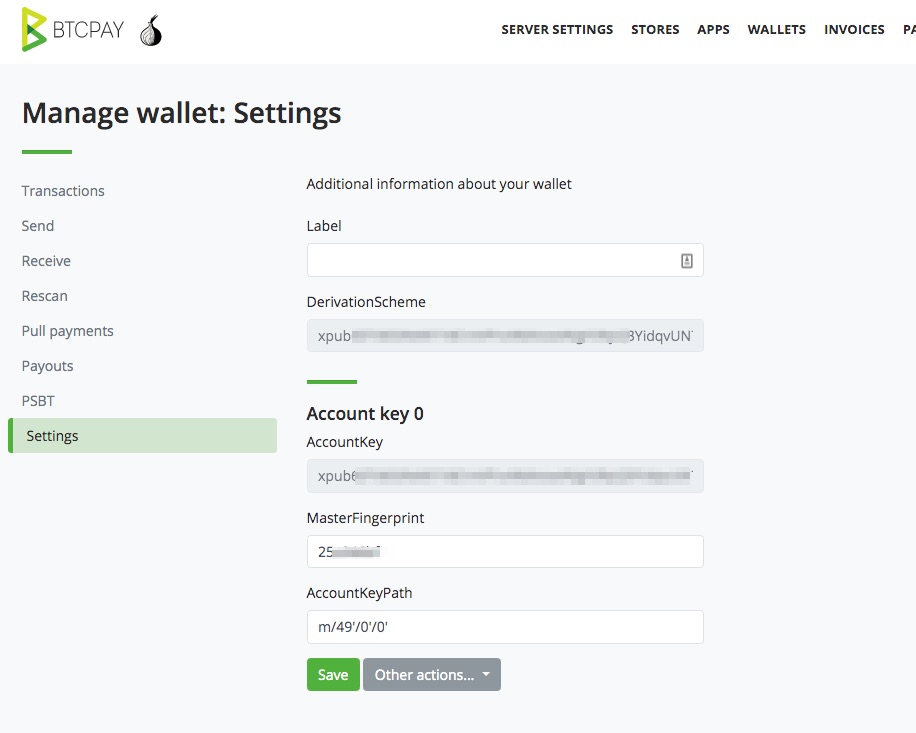Open Wallets in the top navigation
Image resolution: width=916 pixels, height=733 pixels.
776,29
